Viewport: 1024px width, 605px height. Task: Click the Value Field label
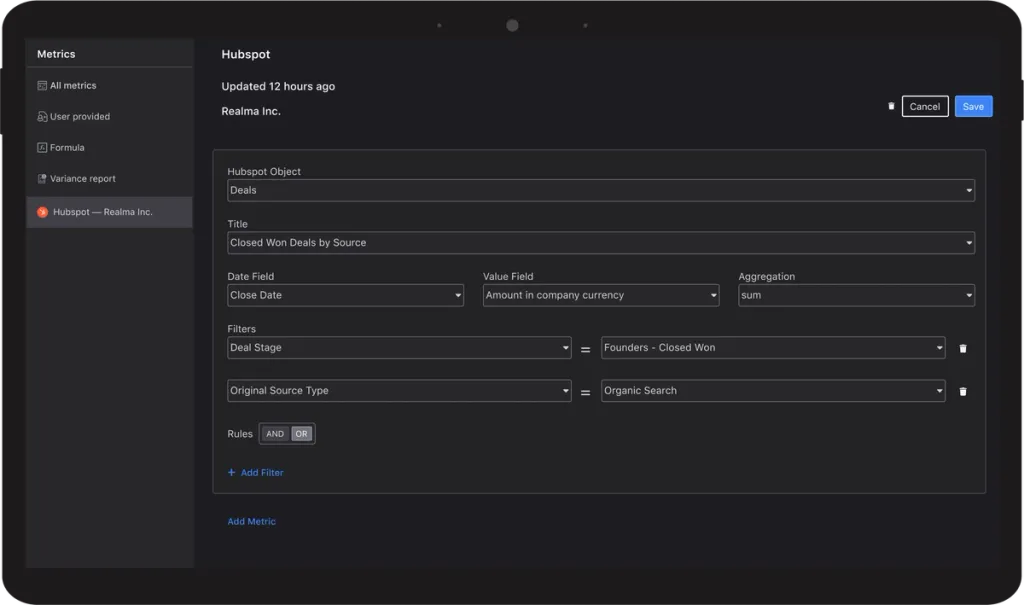[x=508, y=276]
